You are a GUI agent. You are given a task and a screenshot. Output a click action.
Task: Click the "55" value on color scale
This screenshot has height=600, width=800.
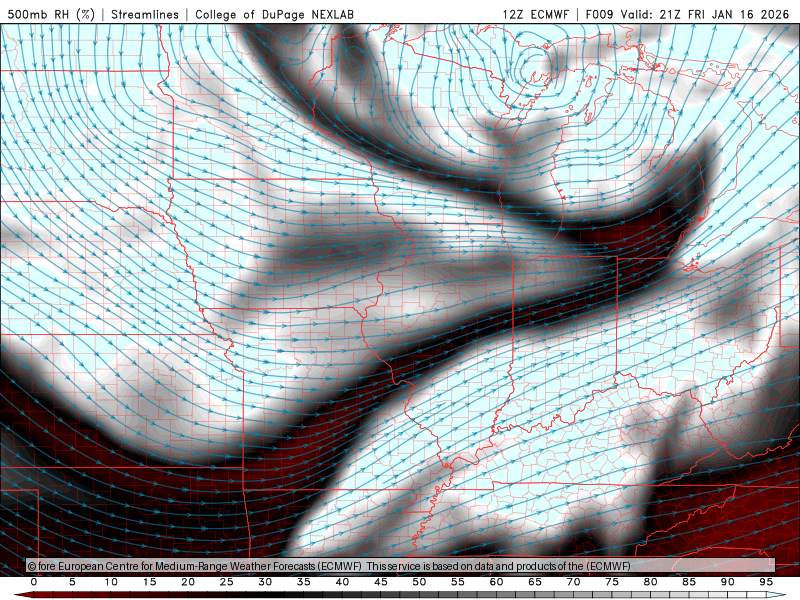(x=458, y=582)
